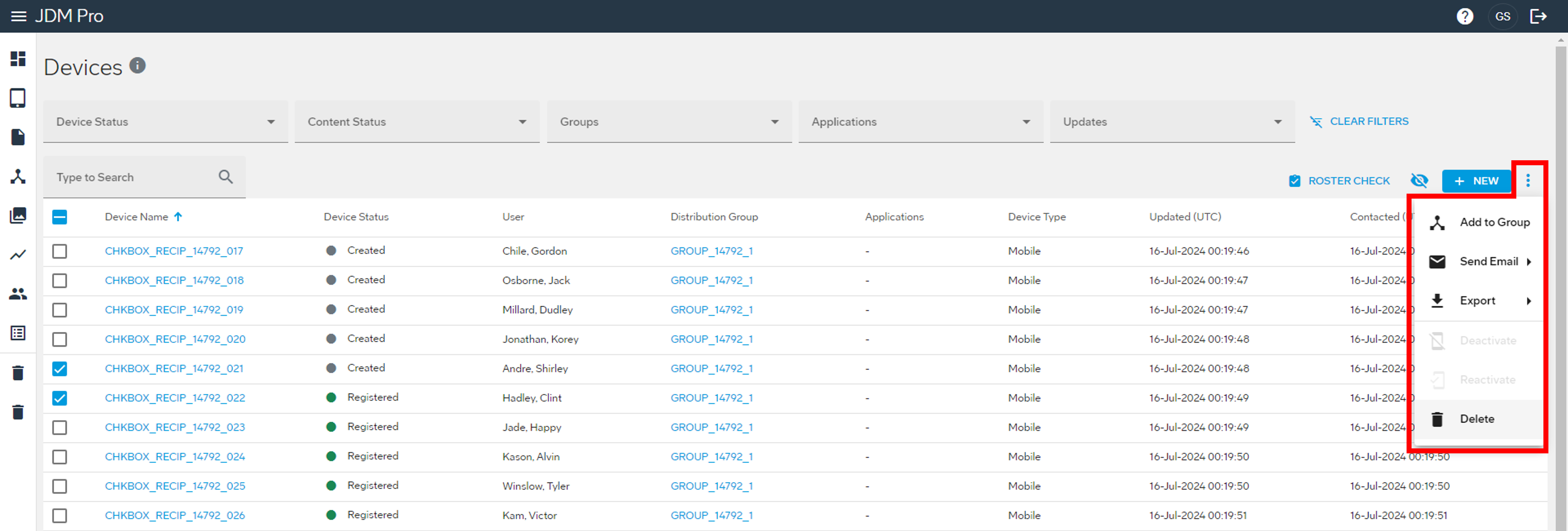Screen dimensions: 1568x531
Task: Choose Send Email menu option
Action: (x=1478, y=261)
